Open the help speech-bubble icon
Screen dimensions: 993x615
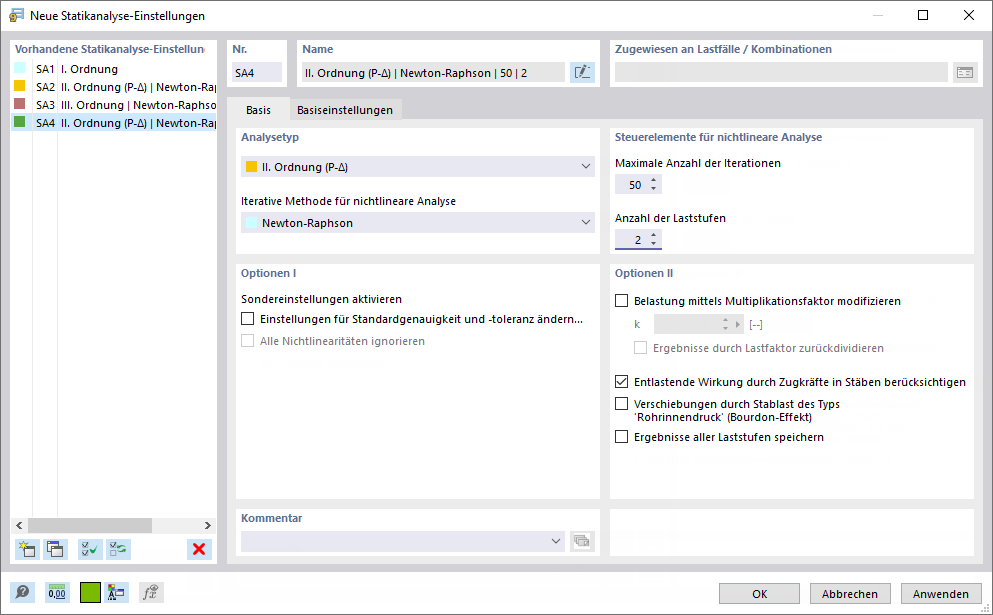[23, 592]
